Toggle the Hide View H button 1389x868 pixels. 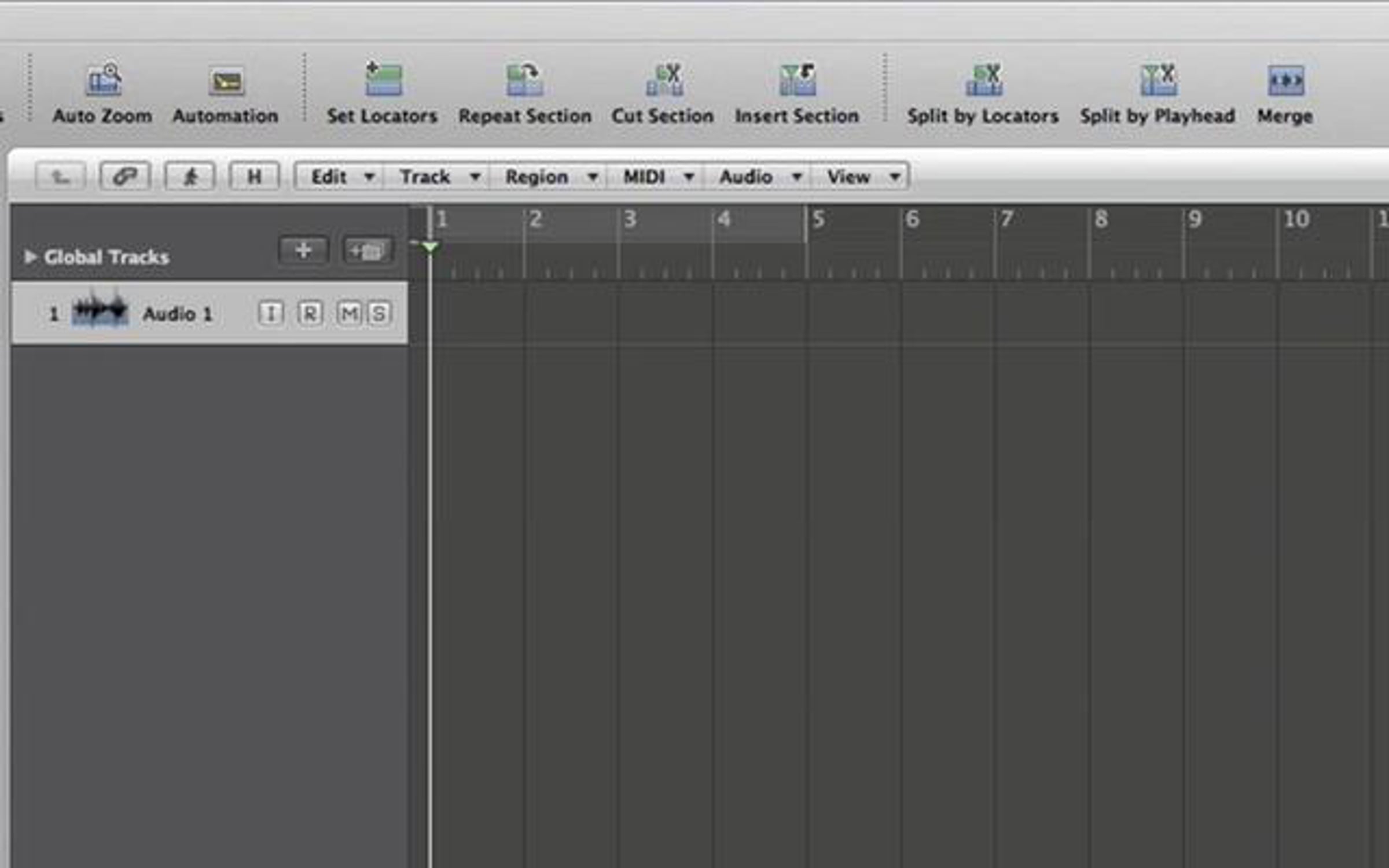255,176
